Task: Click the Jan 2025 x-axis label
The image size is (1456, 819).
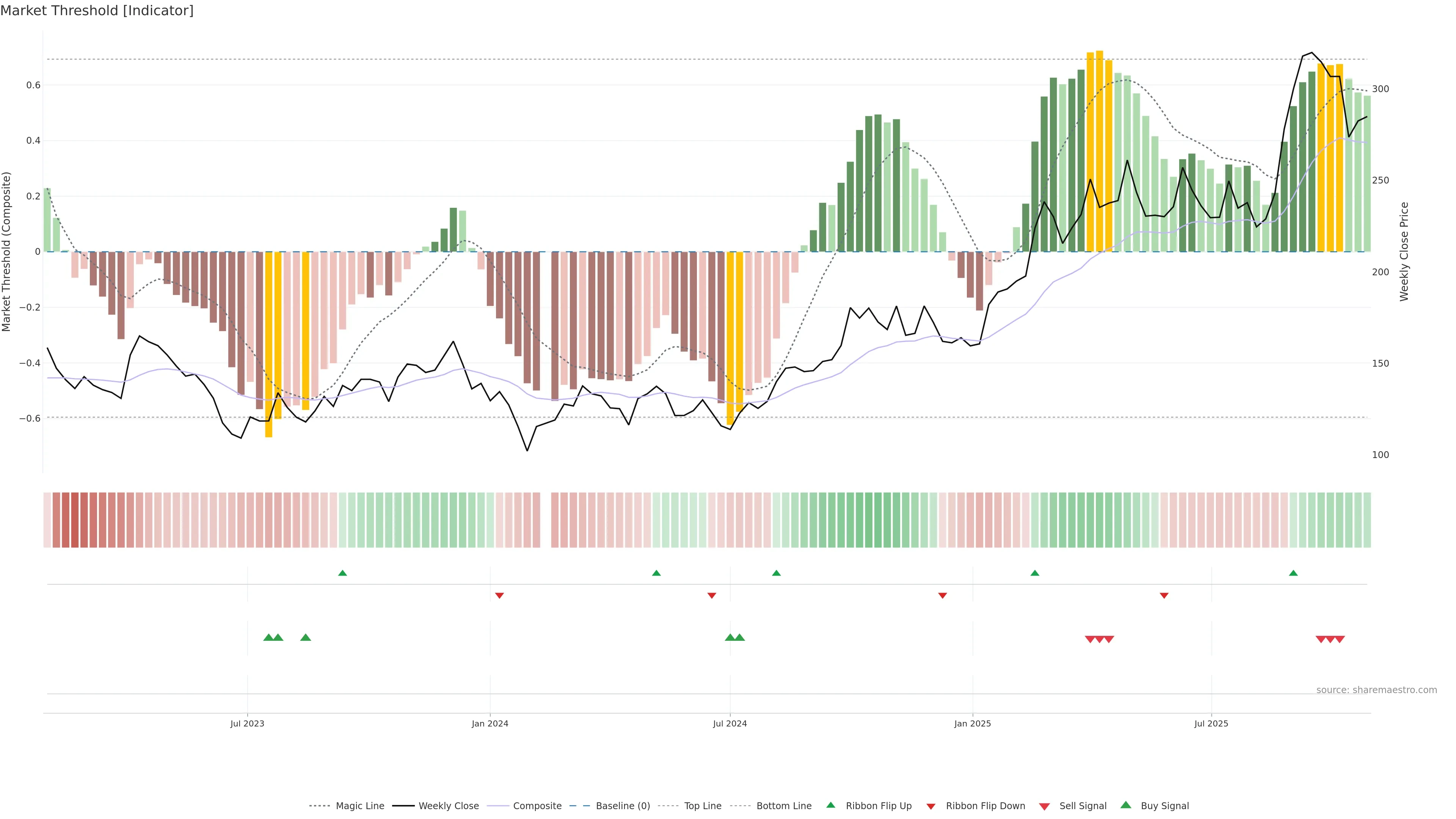Action: pos(972,723)
